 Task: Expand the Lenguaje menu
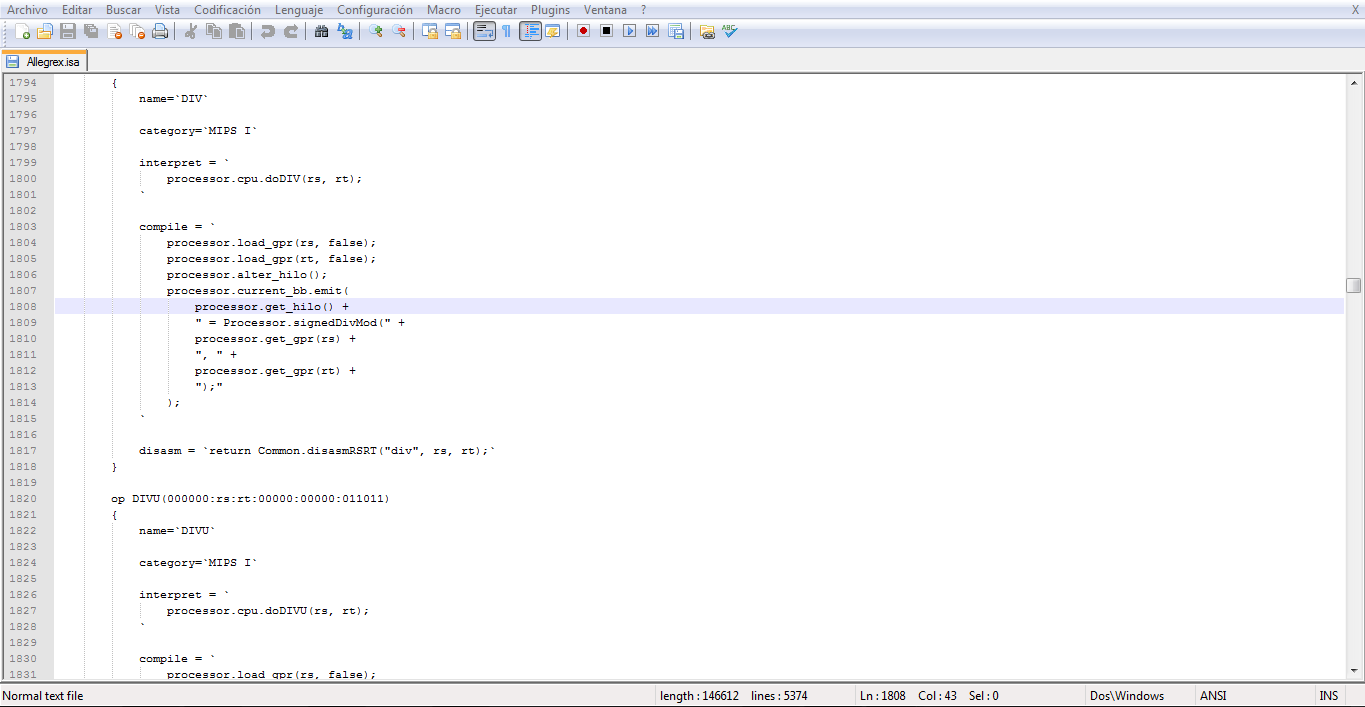(x=299, y=10)
